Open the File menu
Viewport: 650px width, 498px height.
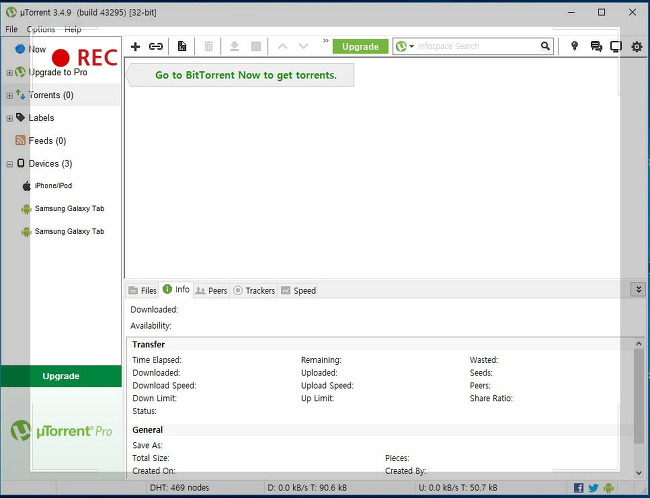click(x=11, y=29)
